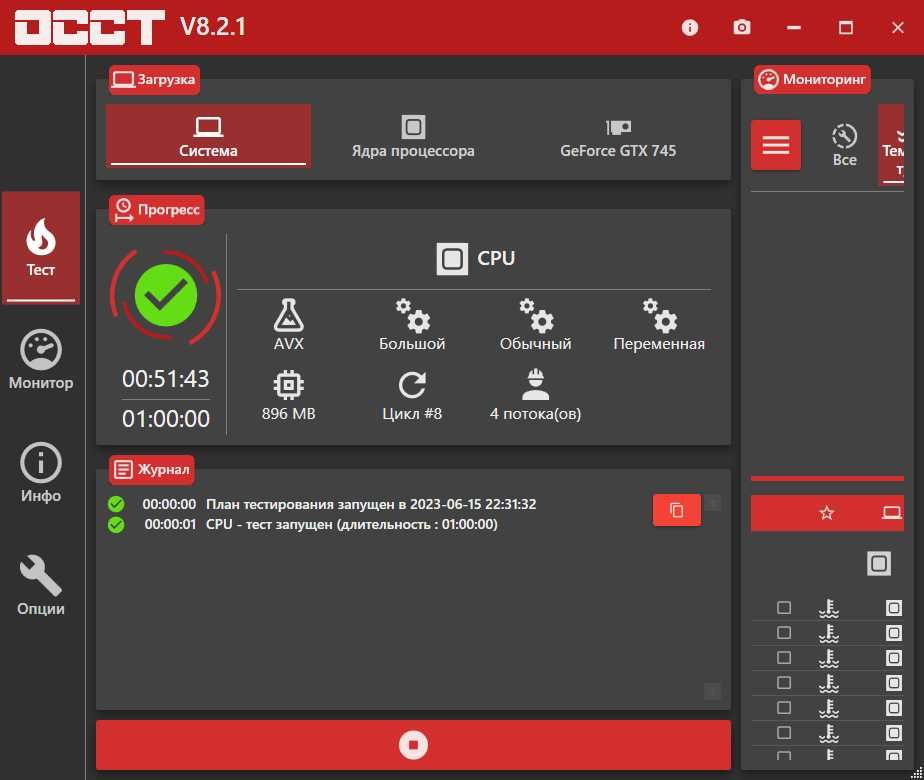This screenshot has width=924, height=780.
Task: Click the total duration 01:00:00
Action: pyautogui.click(x=166, y=419)
